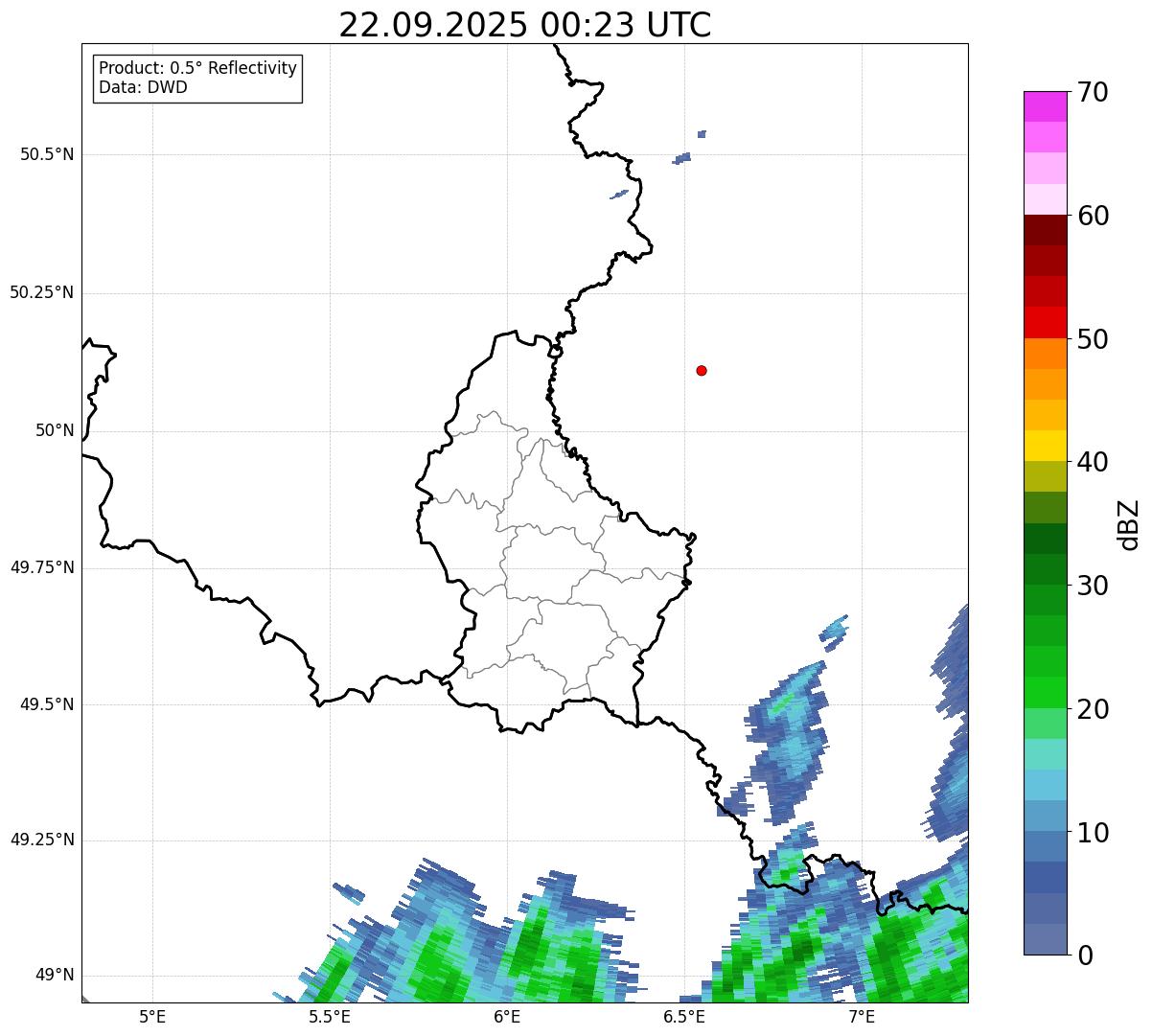This screenshot has height=1036, width=1152.
Task: Click the 50.25°N latitude label
Action: click(x=42, y=292)
